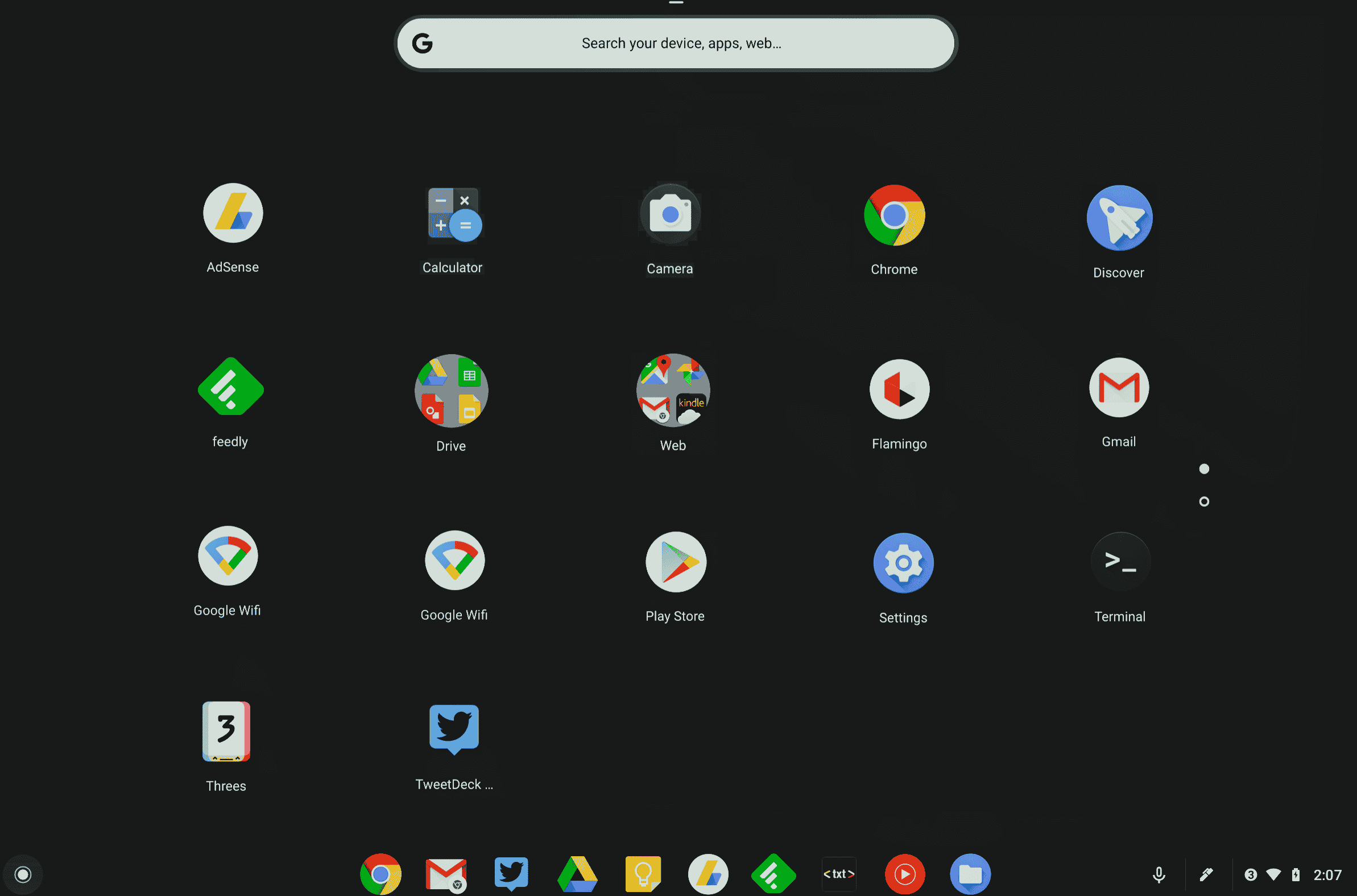Click the search bar

click(678, 43)
